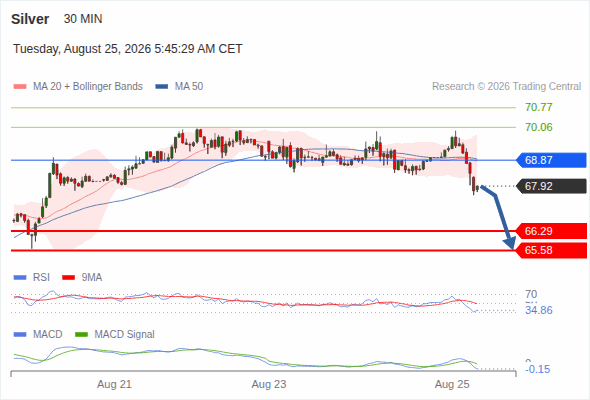Click the Aug 25 date axis label

(452, 384)
